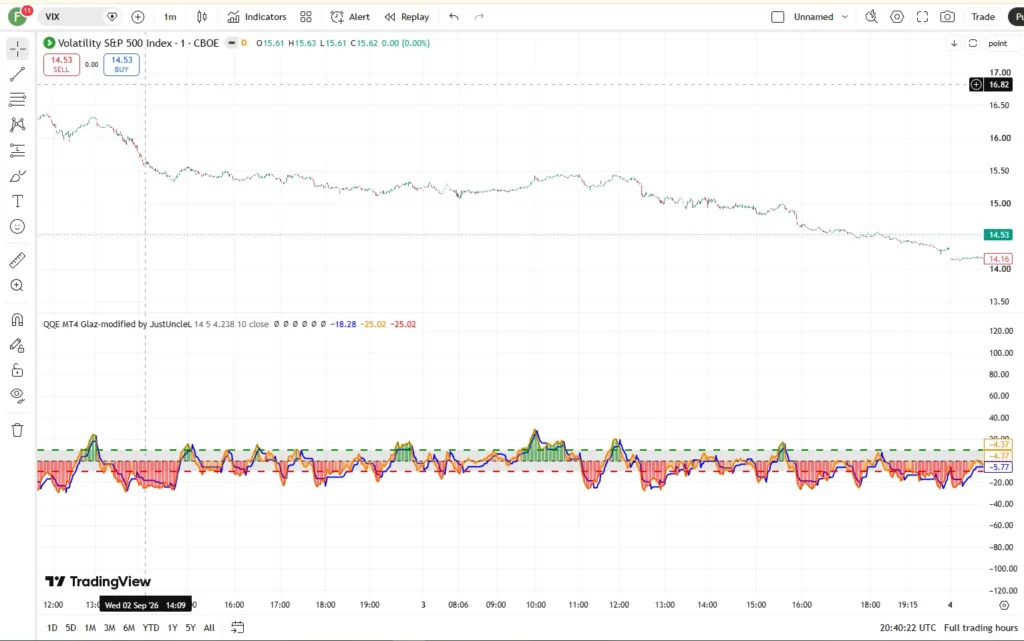This screenshot has height=641, width=1024.
Task: Click the D data-delay badge in legend
Action: pos(244,43)
